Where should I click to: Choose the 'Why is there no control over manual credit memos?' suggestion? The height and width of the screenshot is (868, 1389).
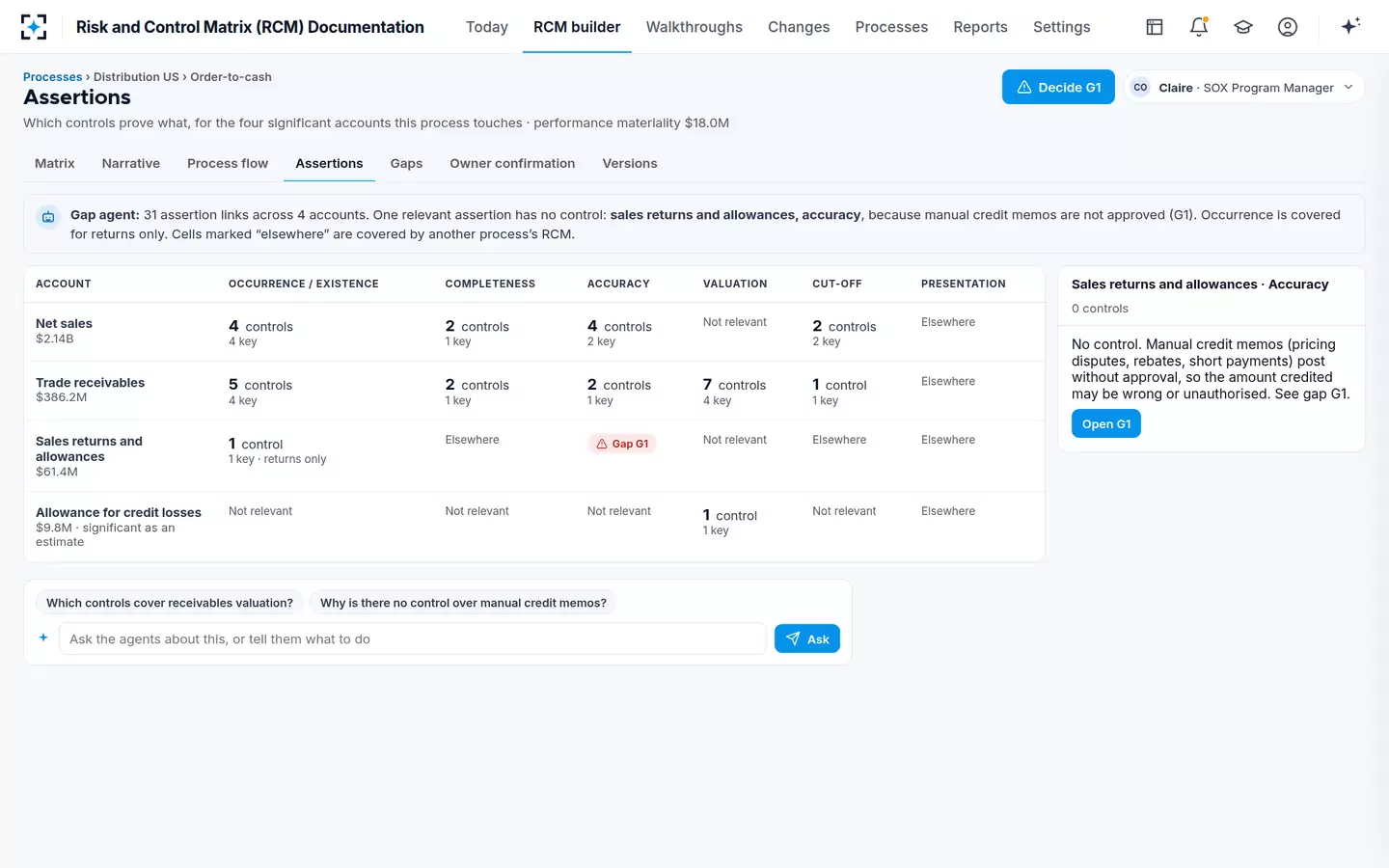[463, 603]
